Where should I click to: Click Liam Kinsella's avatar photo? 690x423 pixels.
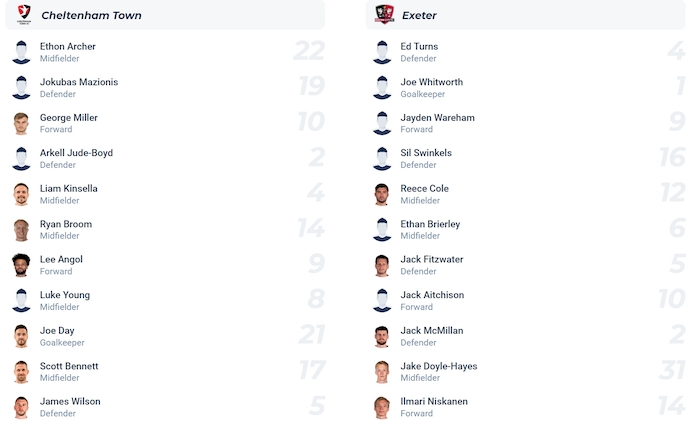(21, 194)
